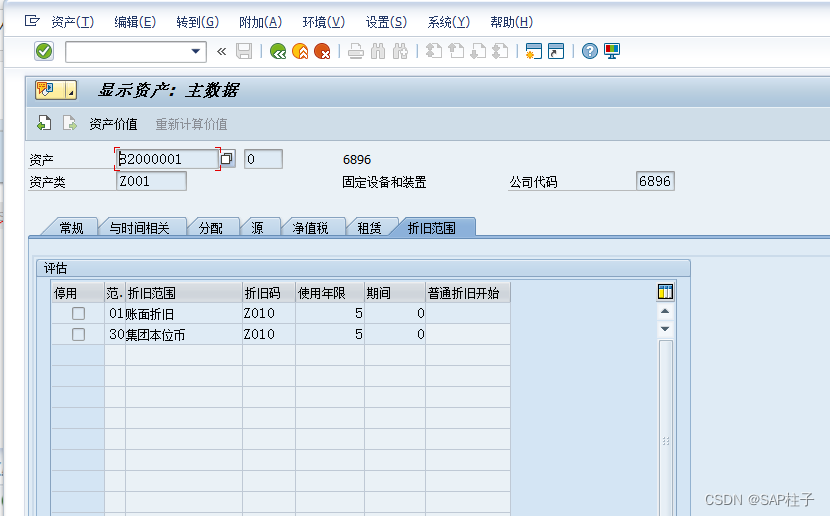Select the 折旧范围 tab
This screenshot has height=516, width=830.
432,228
